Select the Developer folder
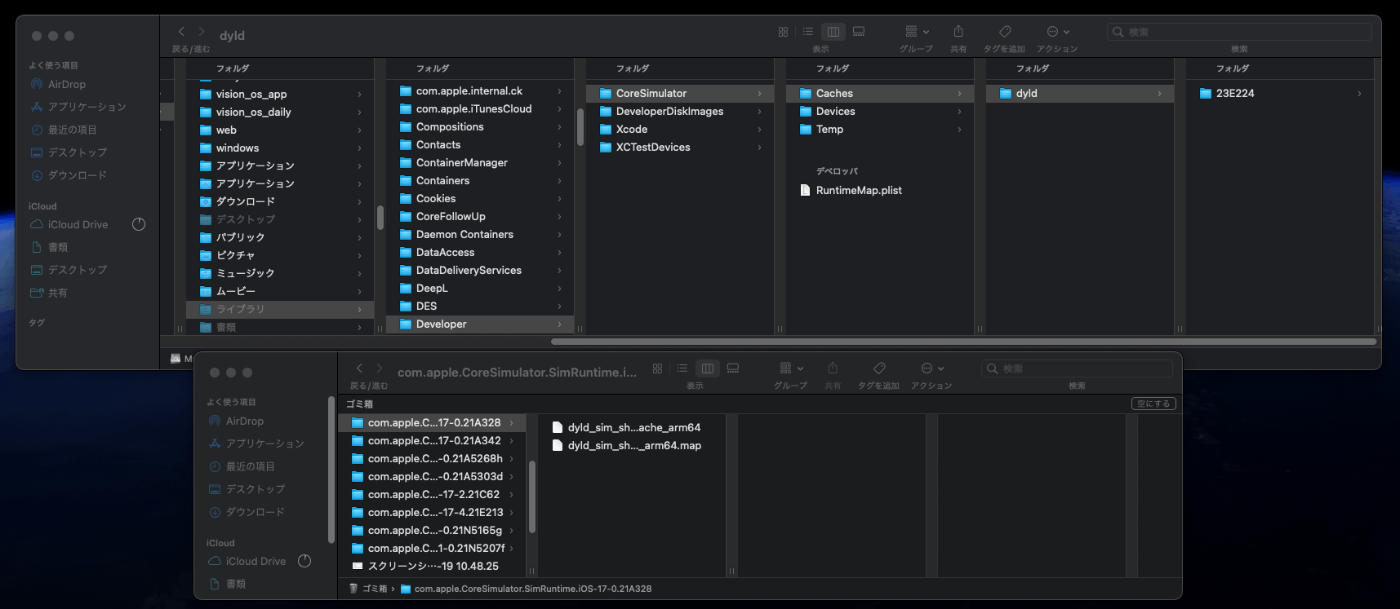The height and width of the screenshot is (609, 1400). (x=480, y=324)
